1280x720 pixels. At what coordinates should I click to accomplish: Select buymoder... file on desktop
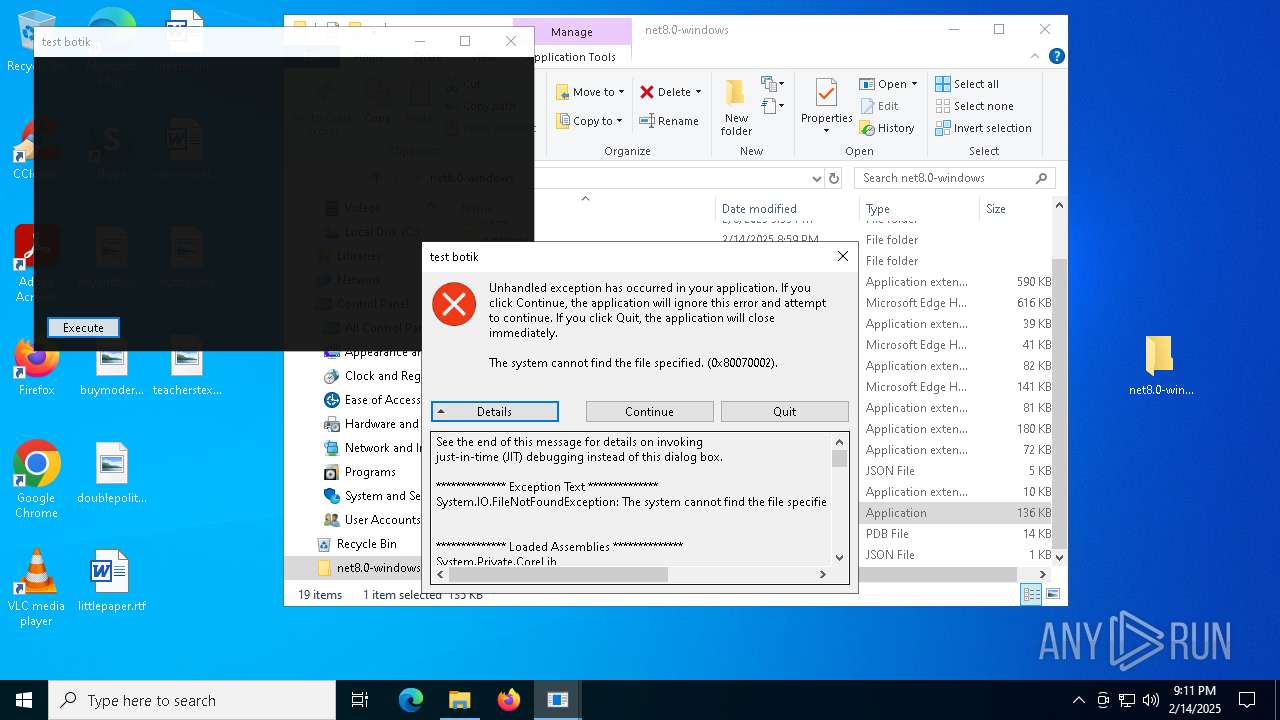pyautogui.click(x=111, y=366)
